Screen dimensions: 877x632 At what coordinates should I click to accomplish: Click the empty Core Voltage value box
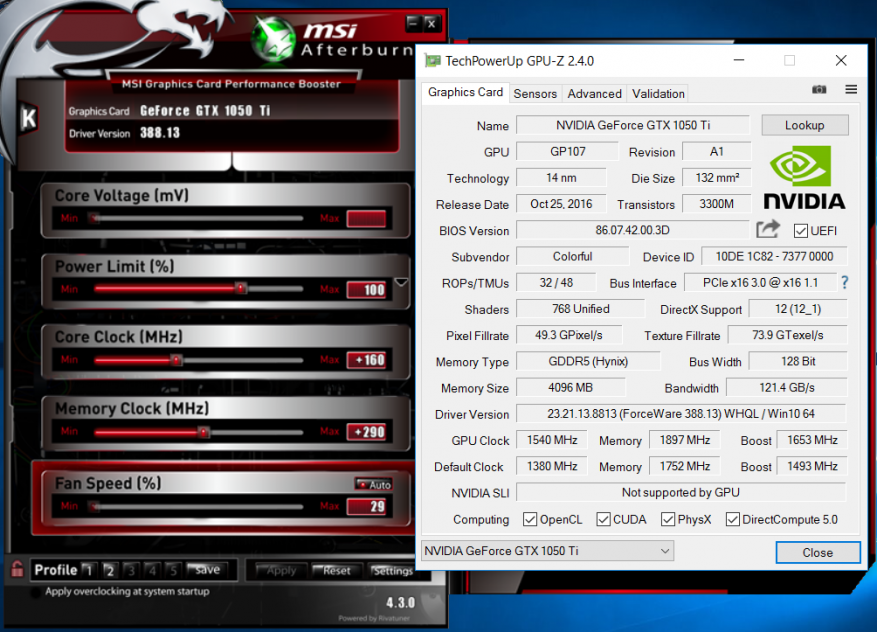(366, 219)
